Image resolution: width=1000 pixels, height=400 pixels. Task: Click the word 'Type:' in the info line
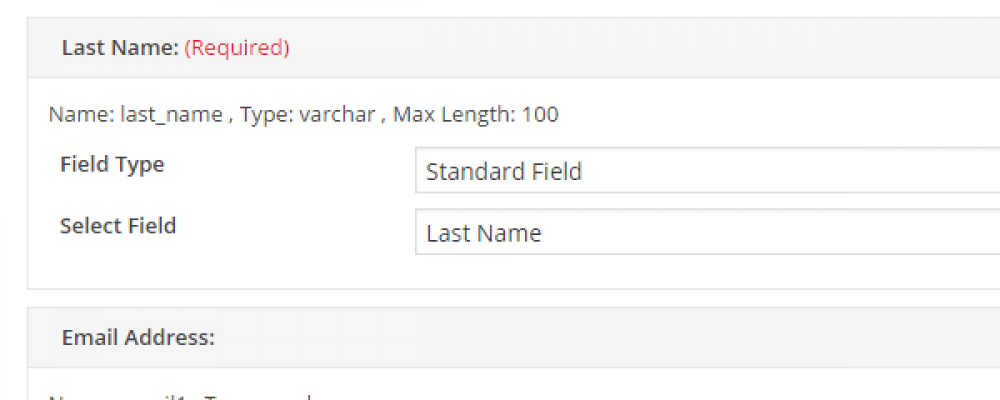pos(263,114)
